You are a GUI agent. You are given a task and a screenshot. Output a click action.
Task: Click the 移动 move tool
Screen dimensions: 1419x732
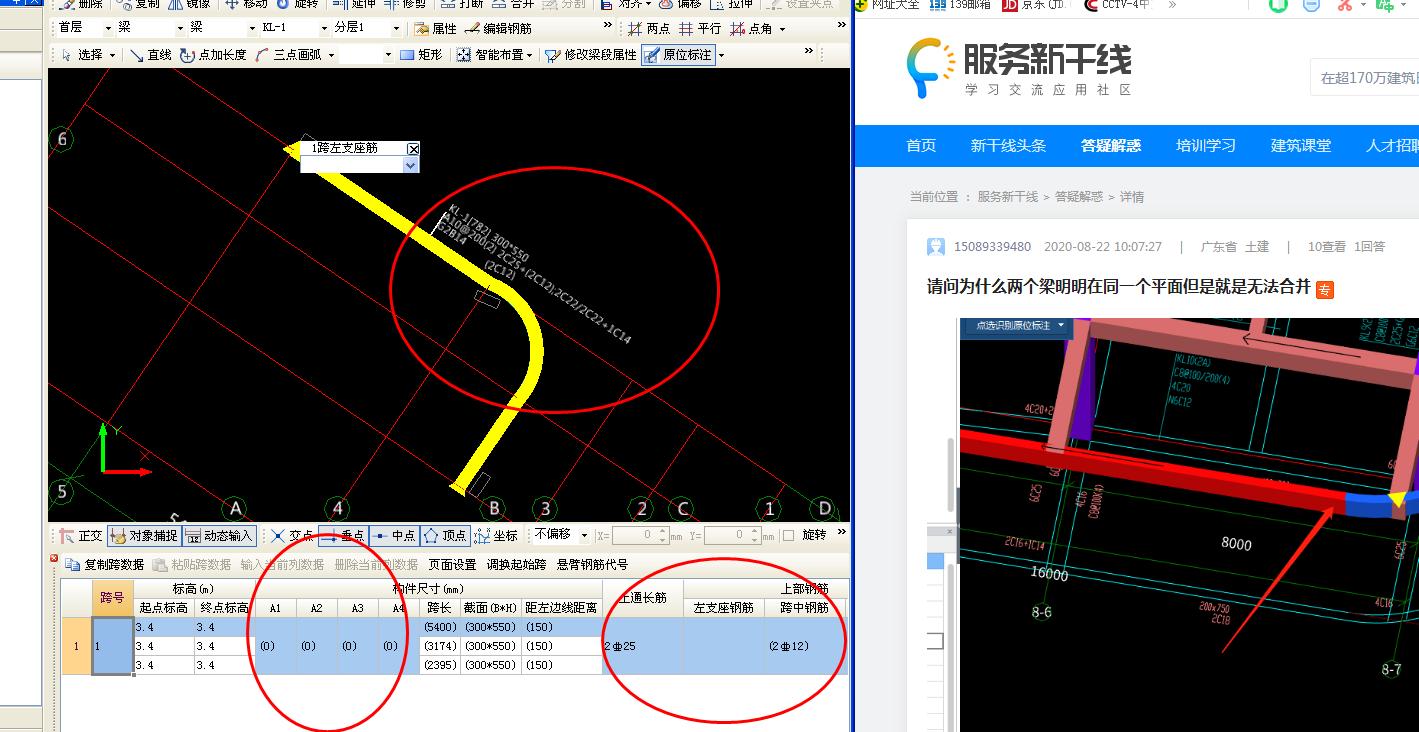click(246, 5)
